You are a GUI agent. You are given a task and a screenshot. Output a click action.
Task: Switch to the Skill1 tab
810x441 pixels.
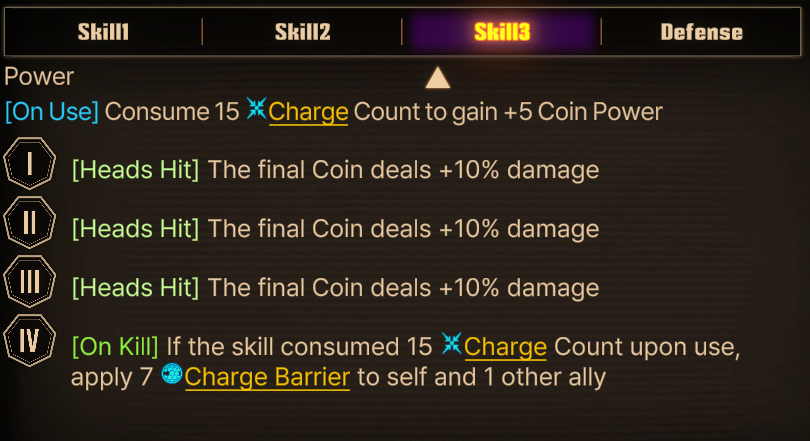click(103, 32)
